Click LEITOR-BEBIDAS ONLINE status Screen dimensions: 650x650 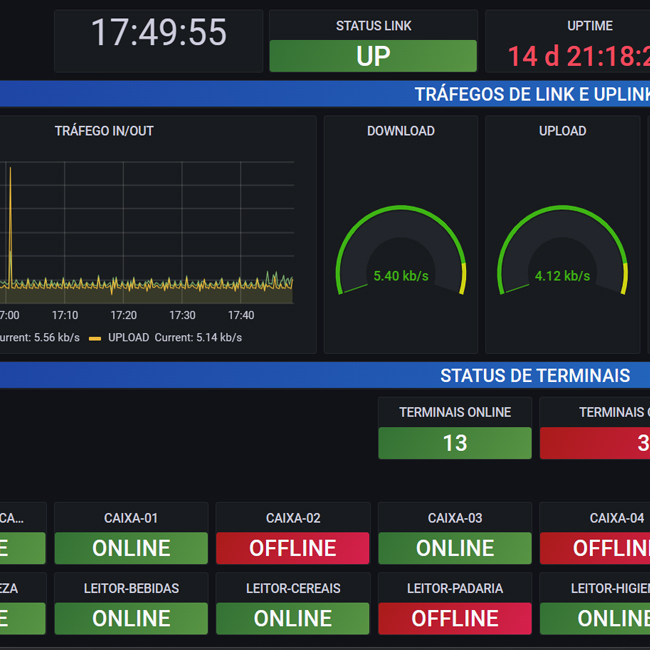(x=131, y=618)
